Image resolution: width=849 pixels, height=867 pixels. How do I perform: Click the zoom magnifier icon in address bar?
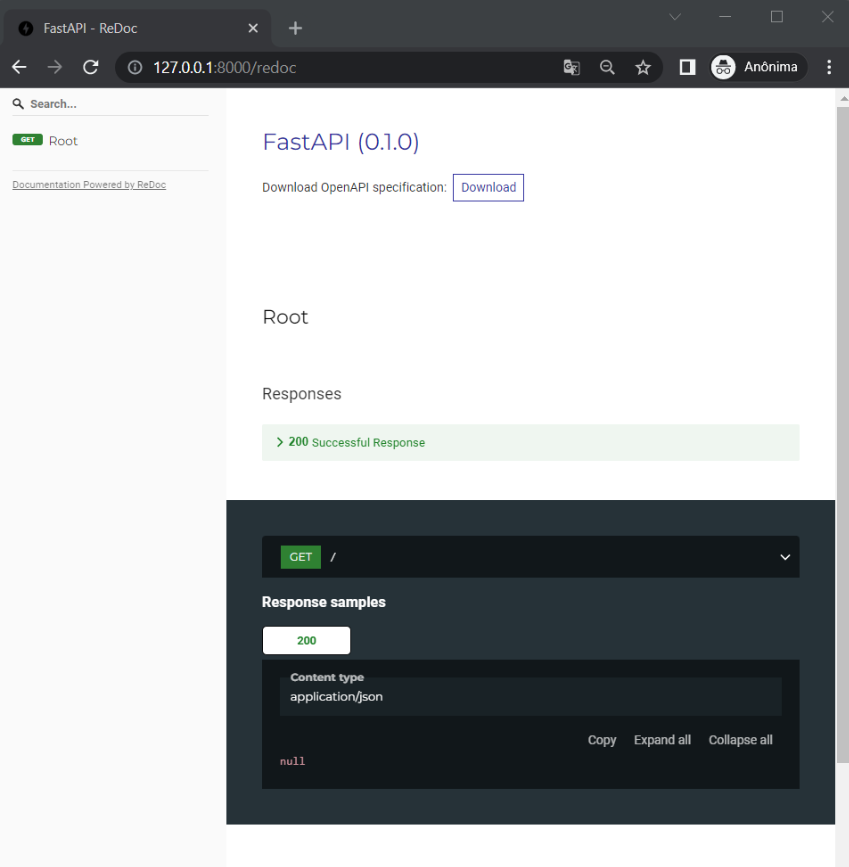607,67
